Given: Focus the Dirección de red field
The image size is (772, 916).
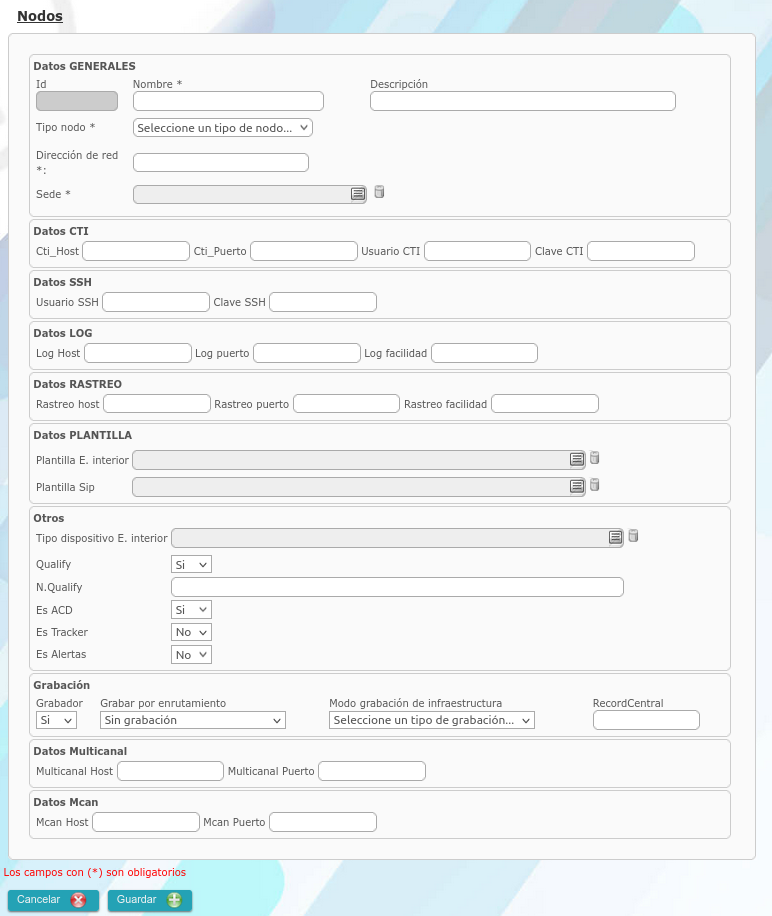Looking at the screenshot, I should coord(221,162).
